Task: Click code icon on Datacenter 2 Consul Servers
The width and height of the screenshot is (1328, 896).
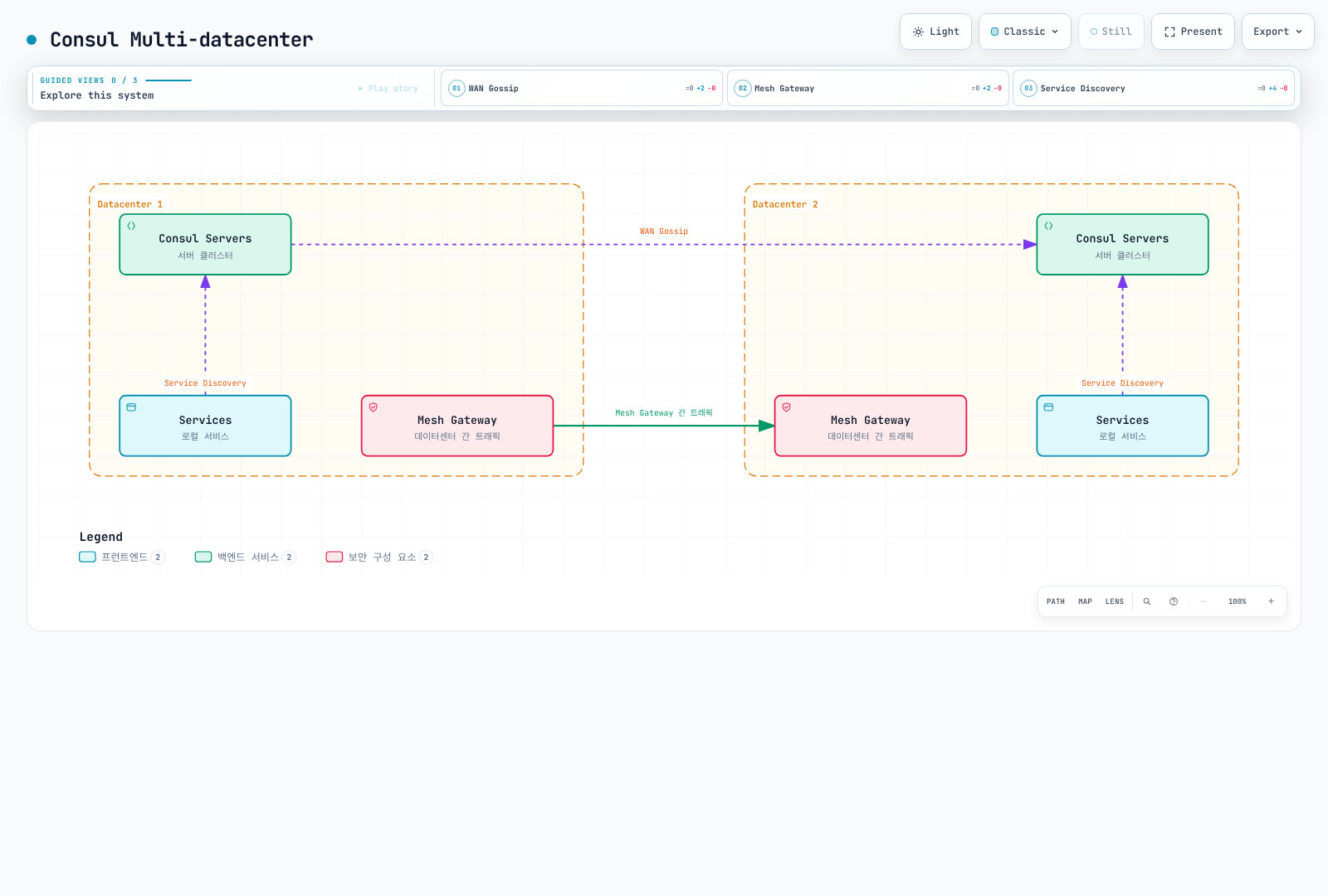Action: [1048, 226]
